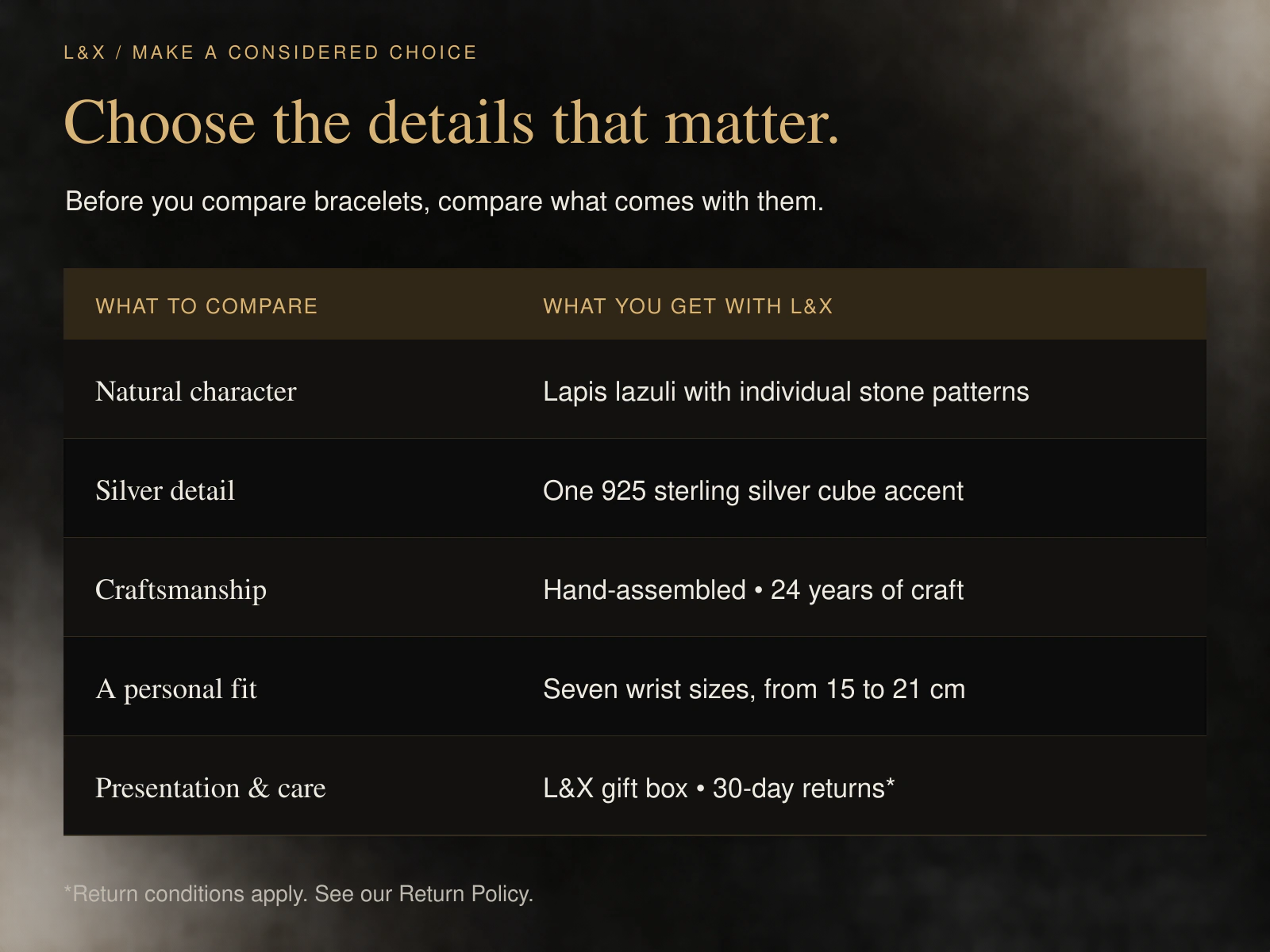Open the Return Policy footnote link
The image size is (1270, 952).
click(x=464, y=894)
